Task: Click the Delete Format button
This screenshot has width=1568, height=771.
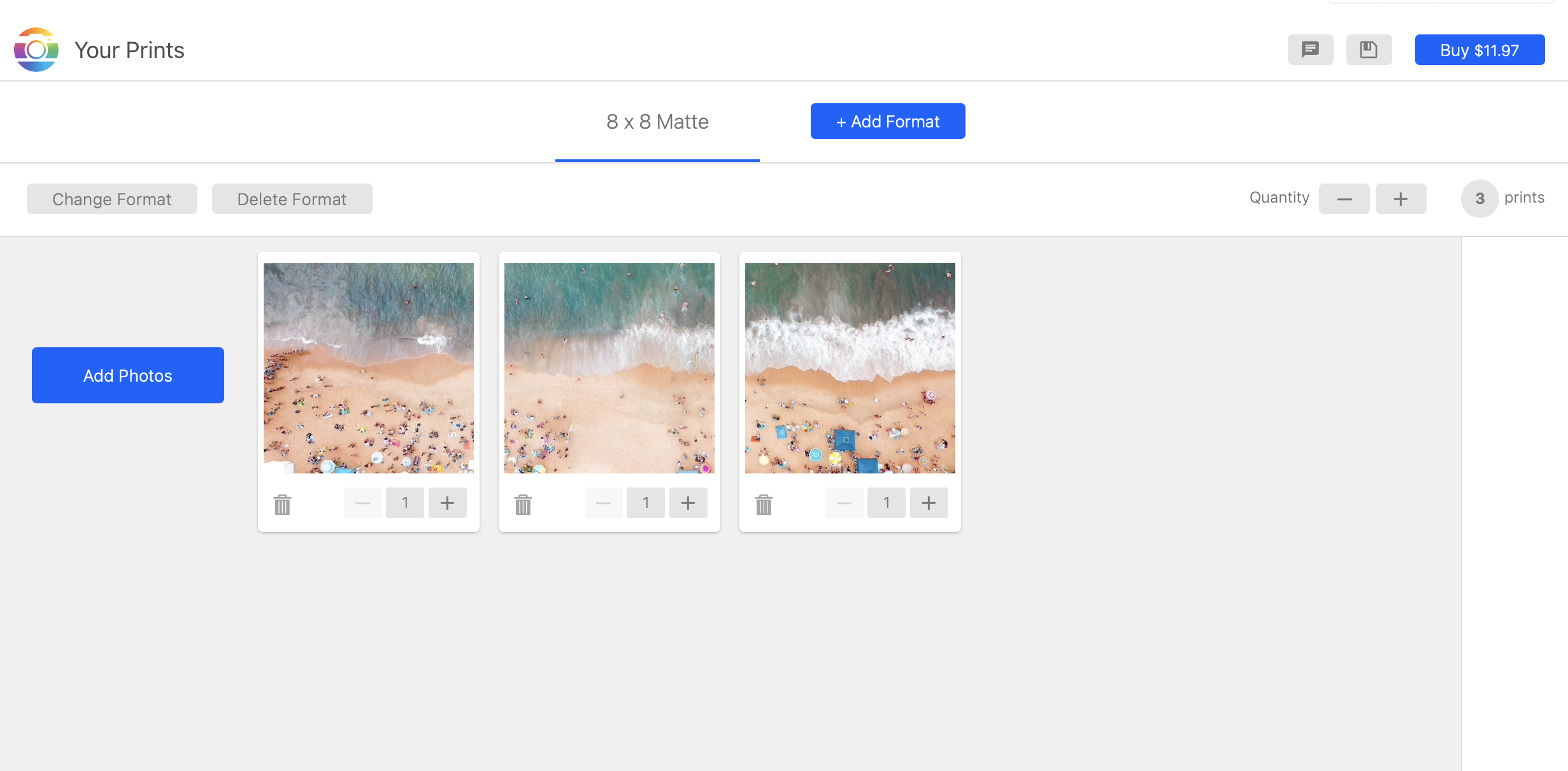Action: point(292,199)
